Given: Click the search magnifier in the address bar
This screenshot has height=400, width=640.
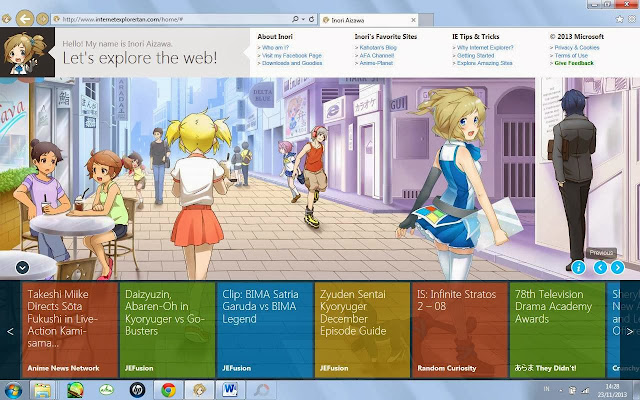Looking at the screenshot, I should tap(295, 19).
